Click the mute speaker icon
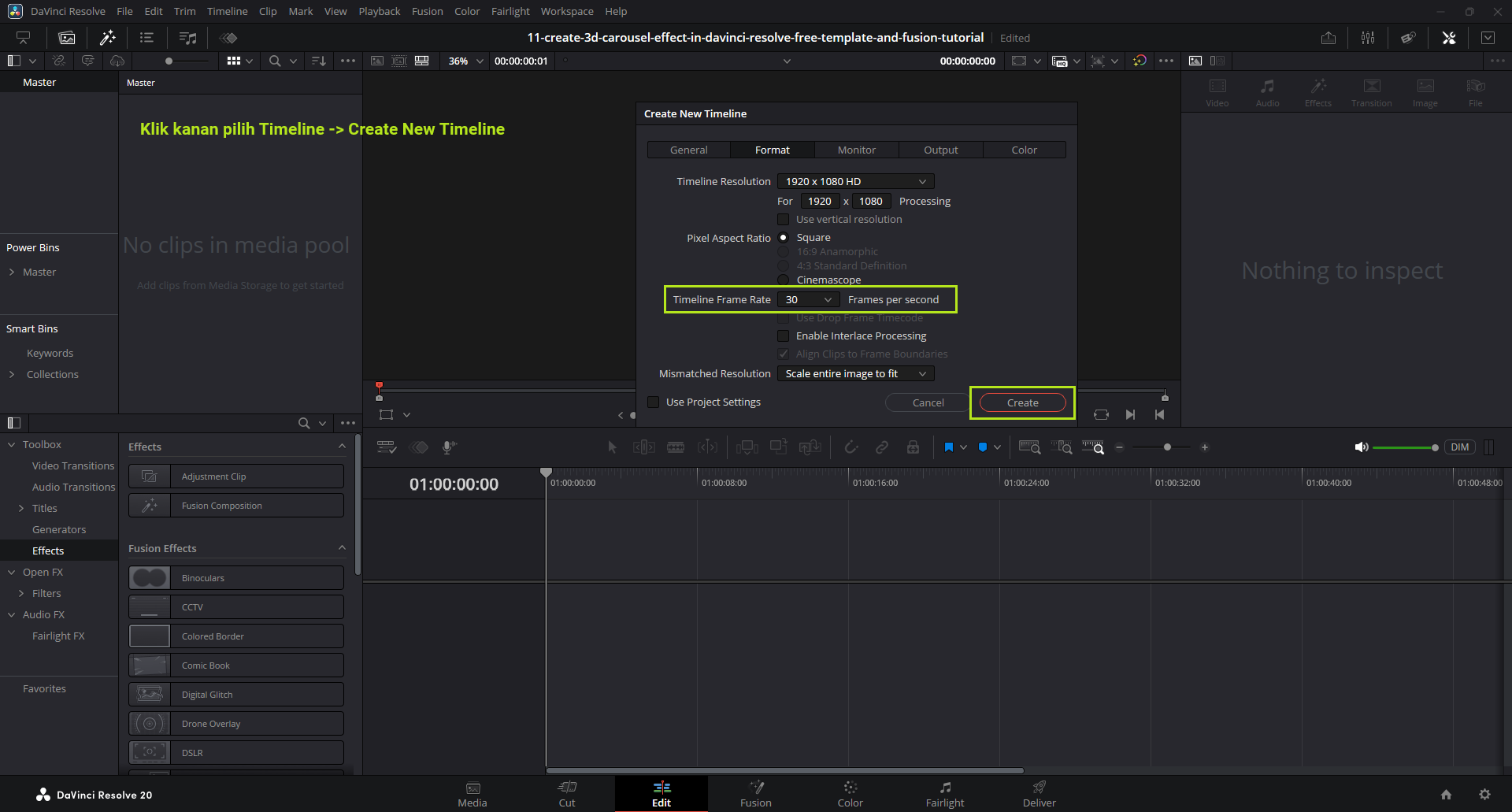The width and height of the screenshot is (1512, 812). click(x=1361, y=447)
